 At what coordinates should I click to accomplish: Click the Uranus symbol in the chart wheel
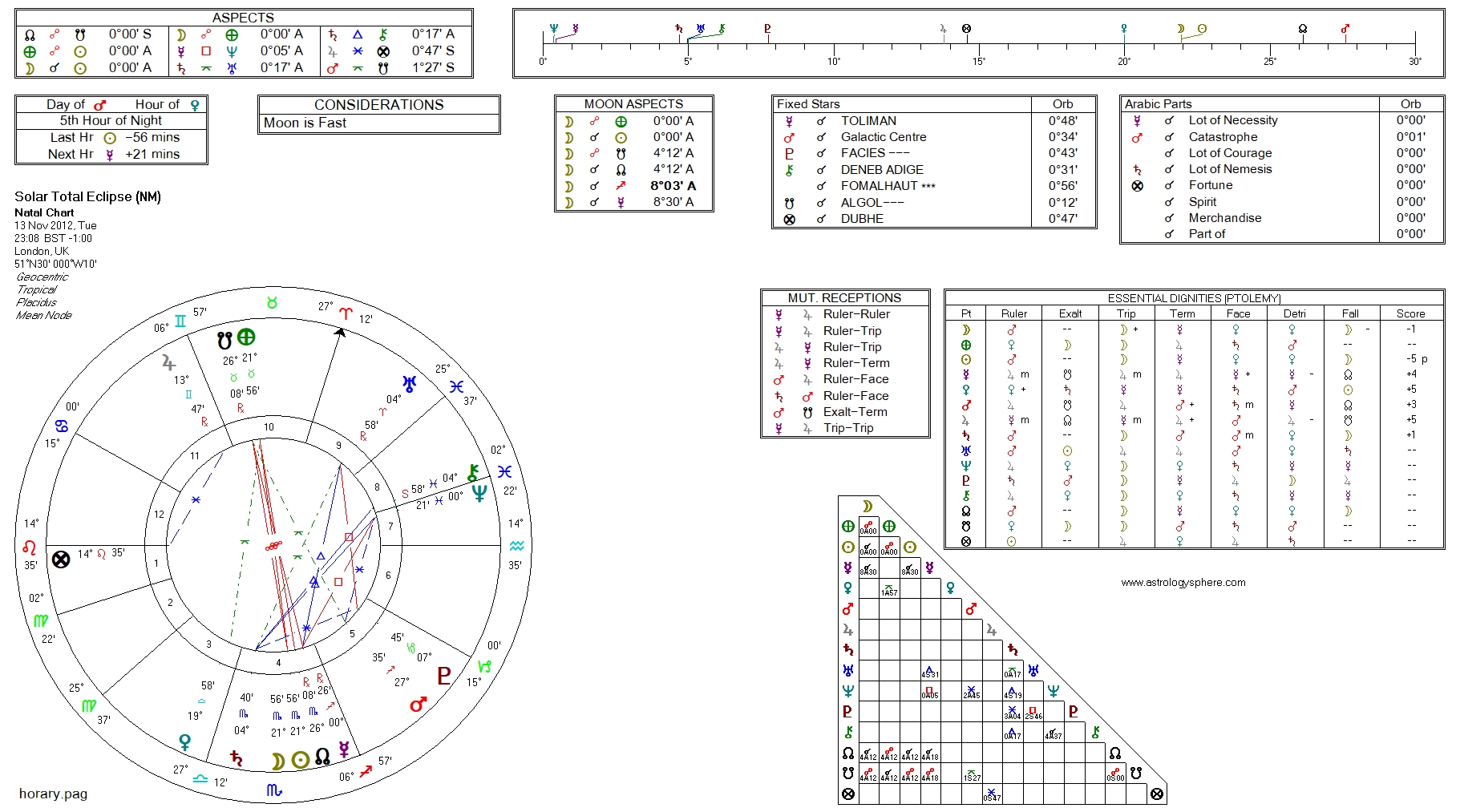click(x=410, y=384)
